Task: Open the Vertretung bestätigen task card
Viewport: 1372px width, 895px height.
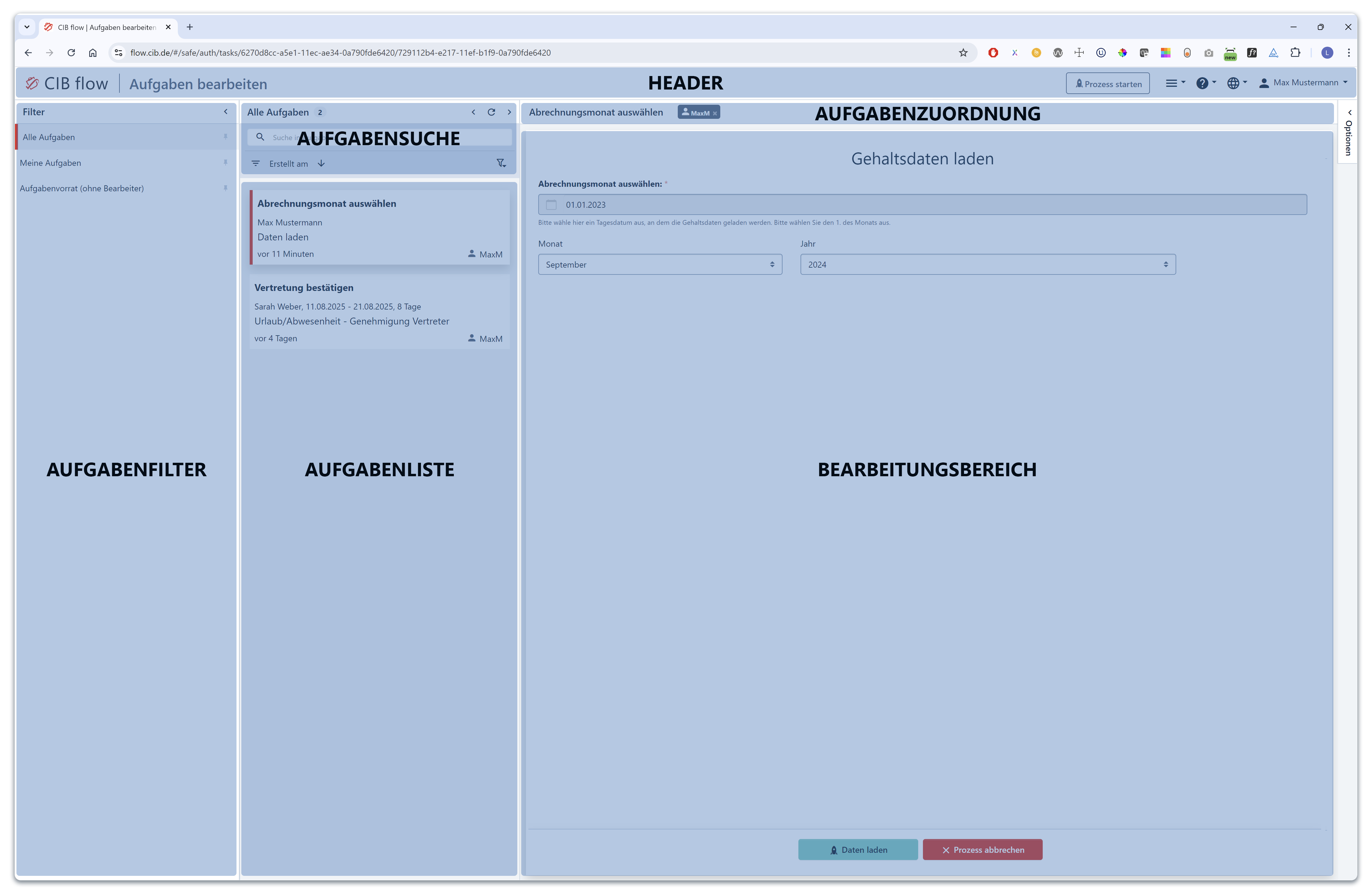Action: pos(379,312)
